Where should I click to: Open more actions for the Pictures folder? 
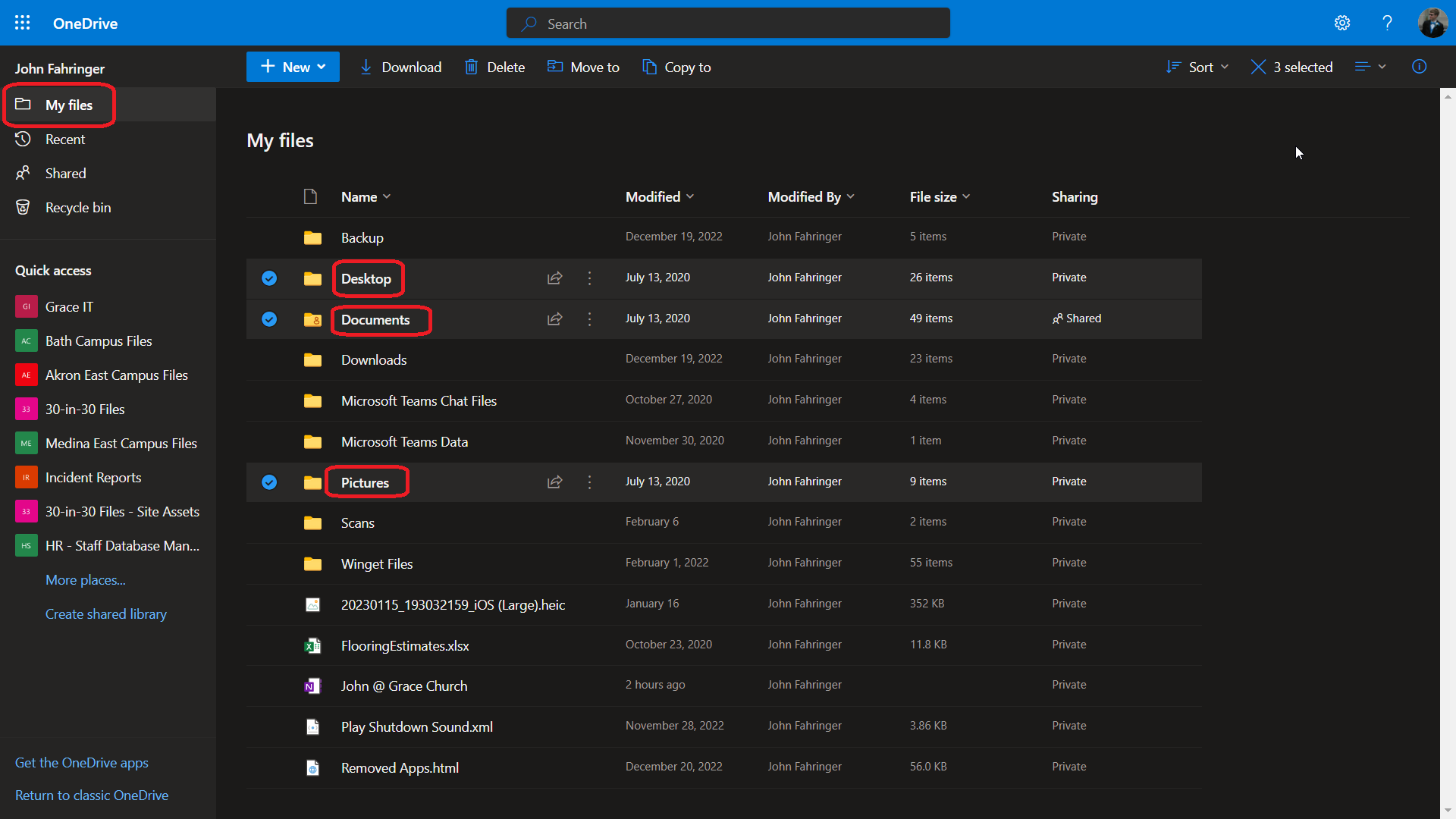(x=589, y=482)
